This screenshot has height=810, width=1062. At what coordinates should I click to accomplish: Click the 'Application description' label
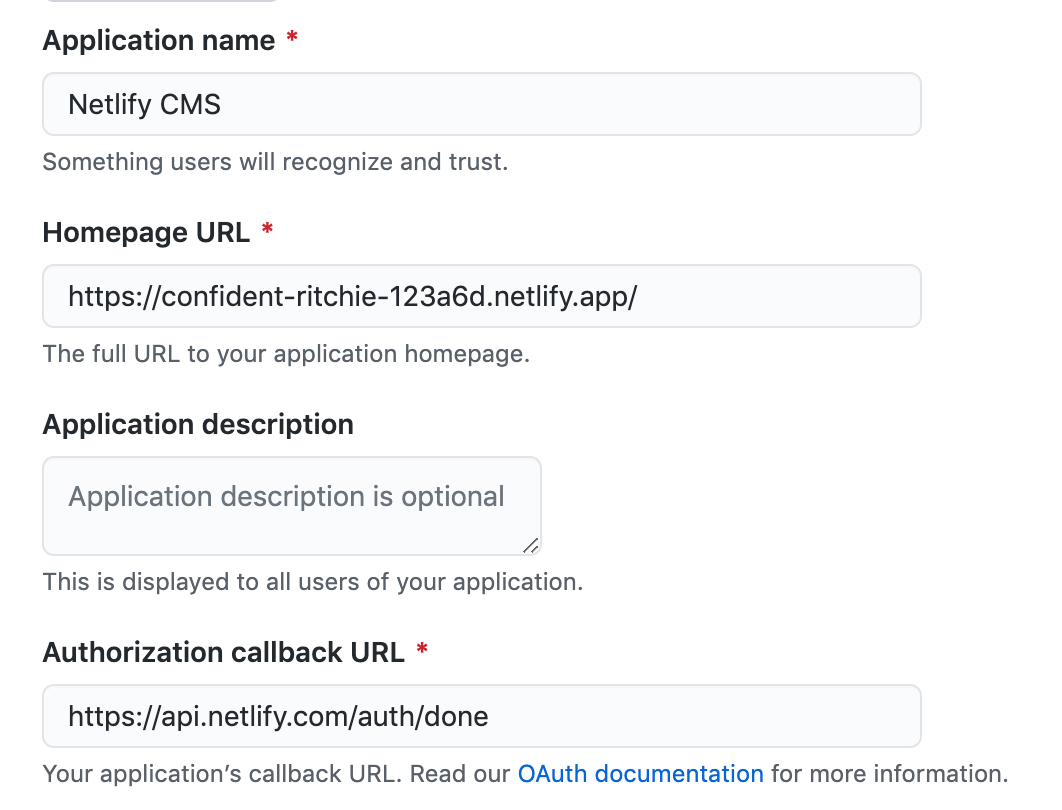198,425
